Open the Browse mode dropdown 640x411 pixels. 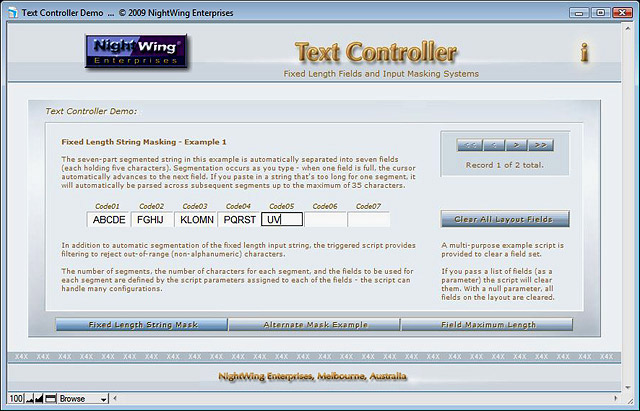coord(83,399)
